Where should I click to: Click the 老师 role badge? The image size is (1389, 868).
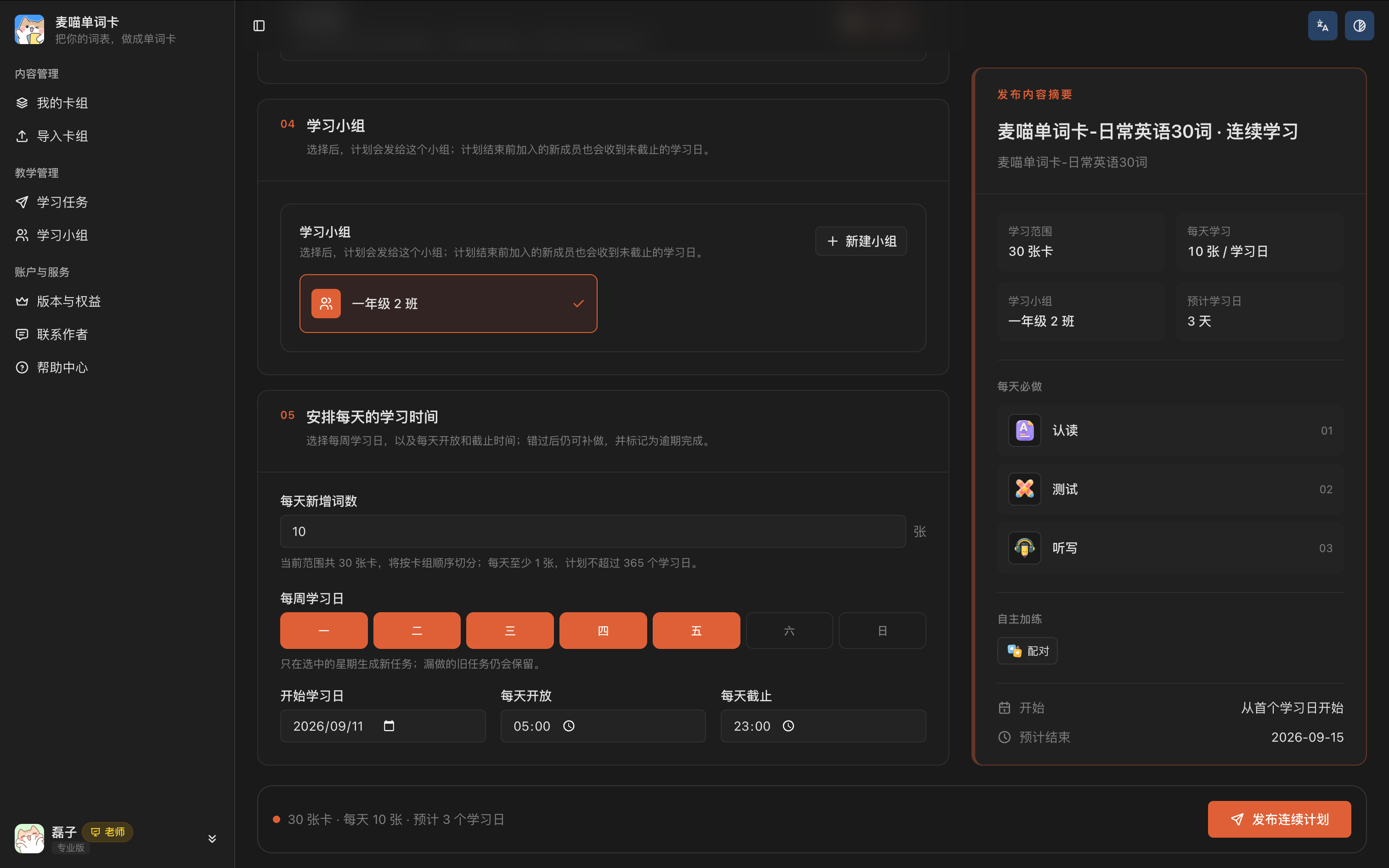click(x=107, y=832)
